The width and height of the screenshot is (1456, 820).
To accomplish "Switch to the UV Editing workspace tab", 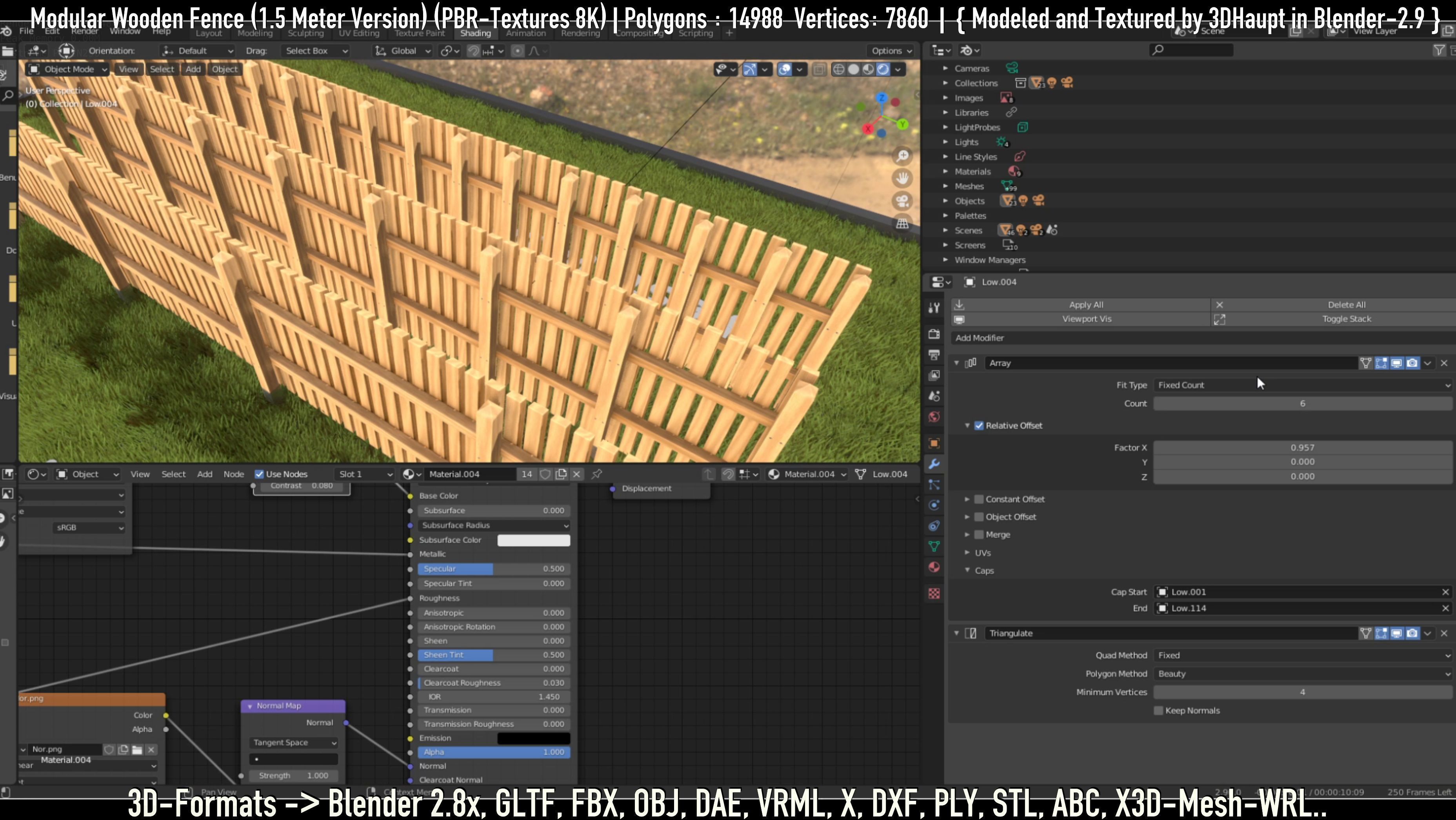I will coord(359,33).
